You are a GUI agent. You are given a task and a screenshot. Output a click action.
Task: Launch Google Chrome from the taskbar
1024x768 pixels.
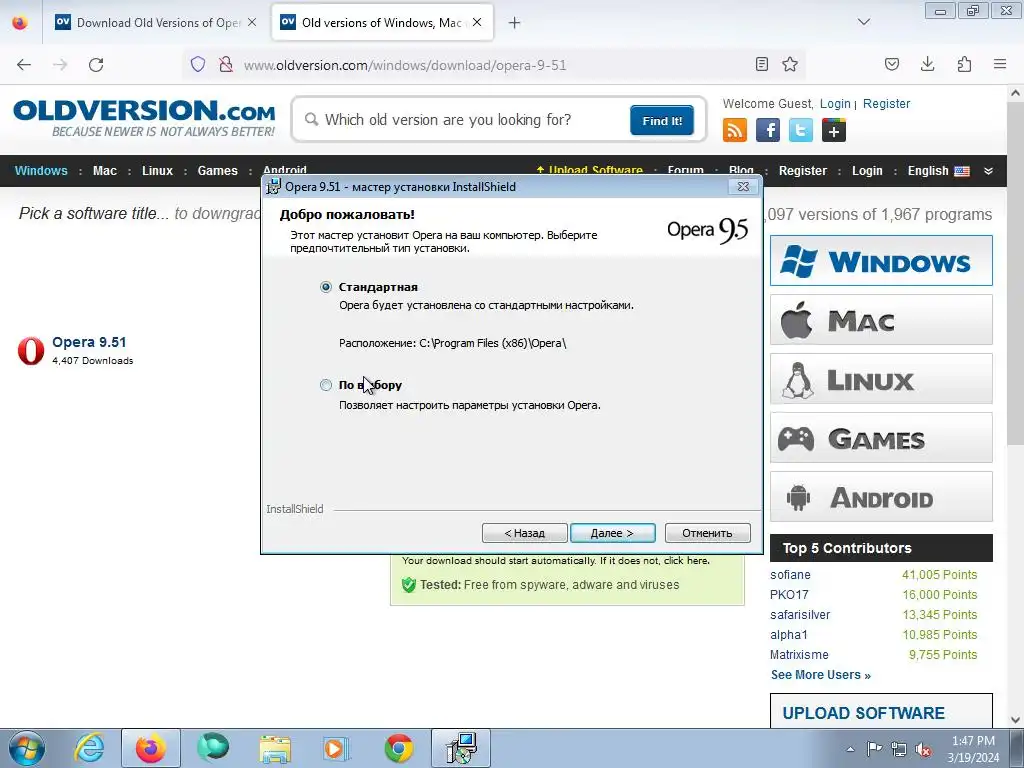click(398, 748)
